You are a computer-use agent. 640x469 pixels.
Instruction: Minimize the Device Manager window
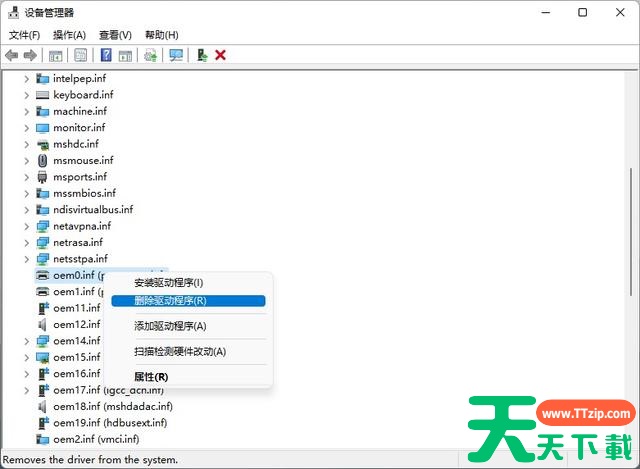click(x=546, y=13)
